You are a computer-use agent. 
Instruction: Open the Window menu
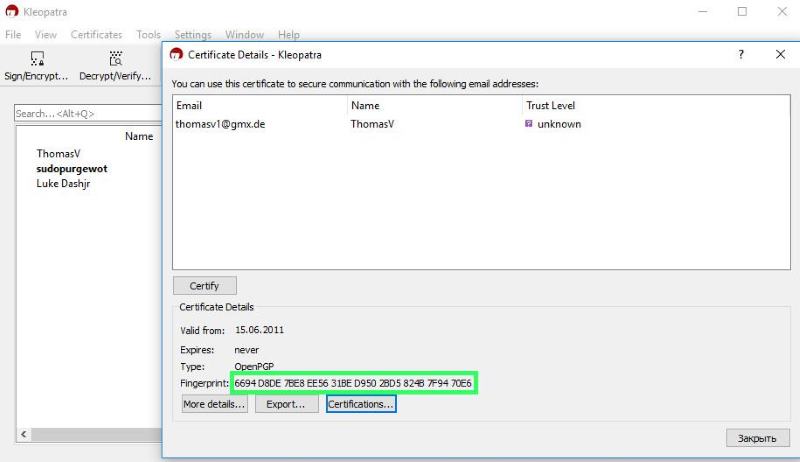[x=244, y=35]
